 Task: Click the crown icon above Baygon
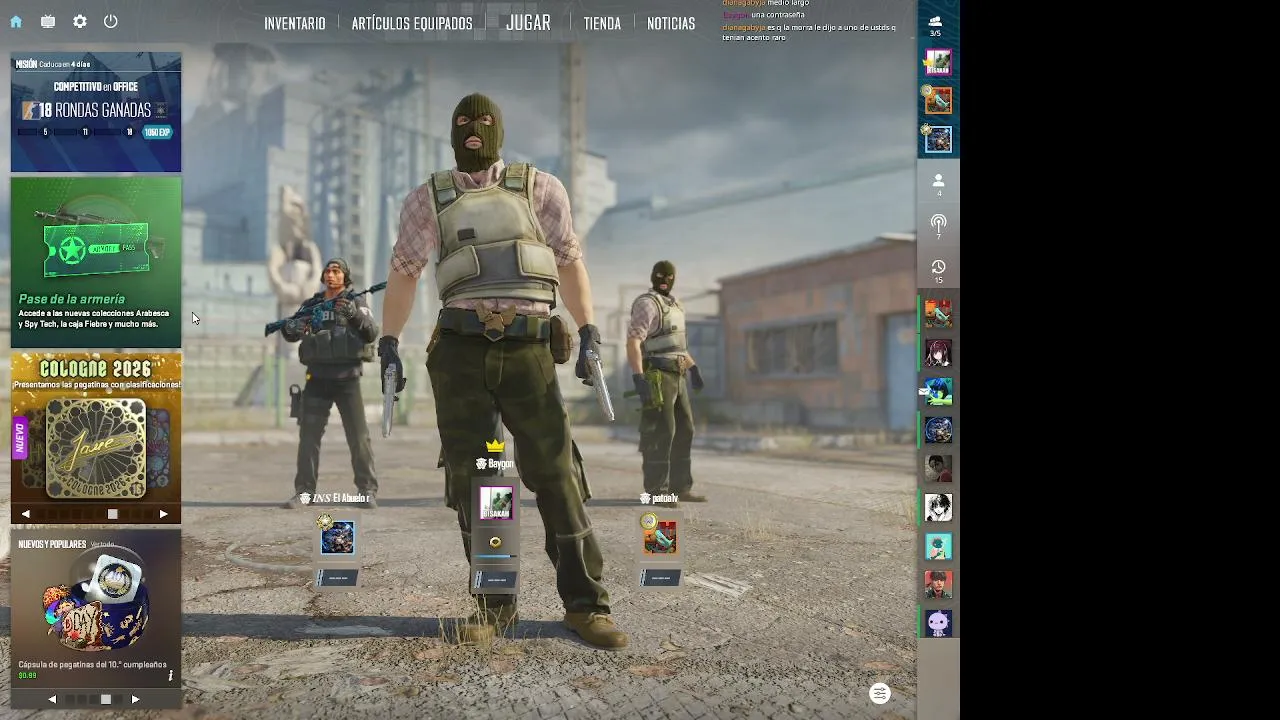(495, 446)
